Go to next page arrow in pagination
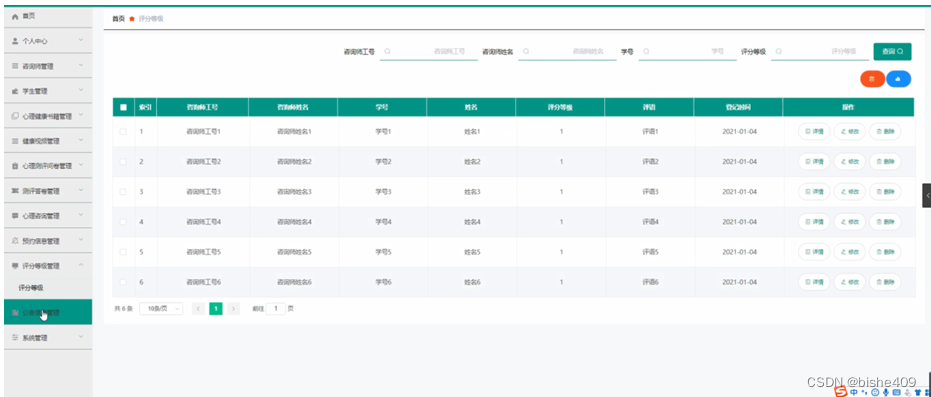 (x=233, y=309)
